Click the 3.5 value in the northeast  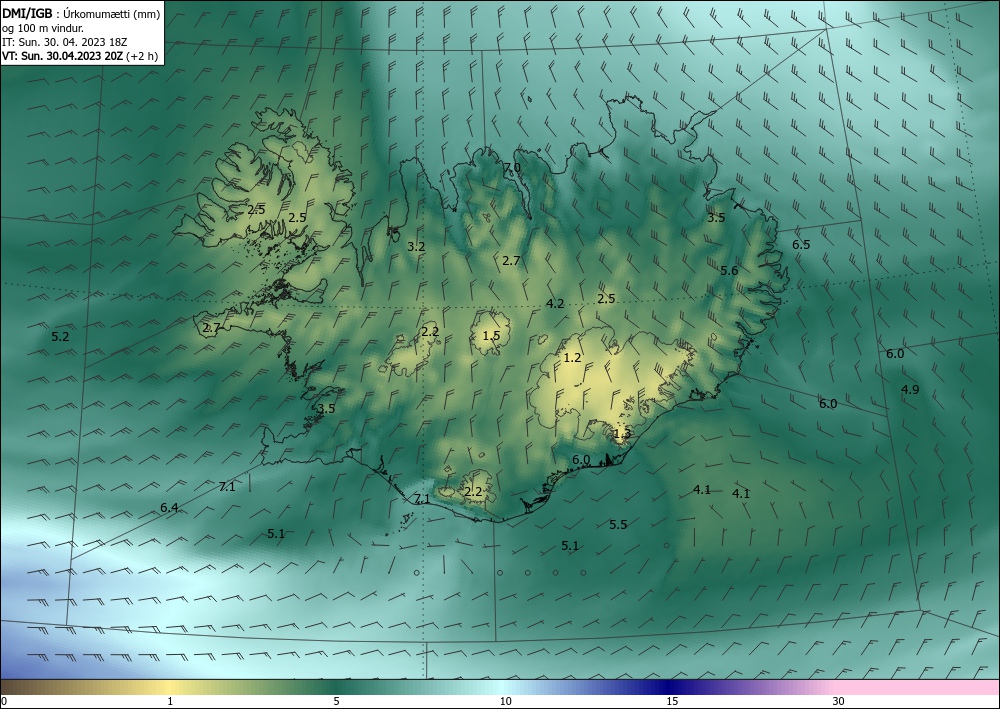(716, 217)
